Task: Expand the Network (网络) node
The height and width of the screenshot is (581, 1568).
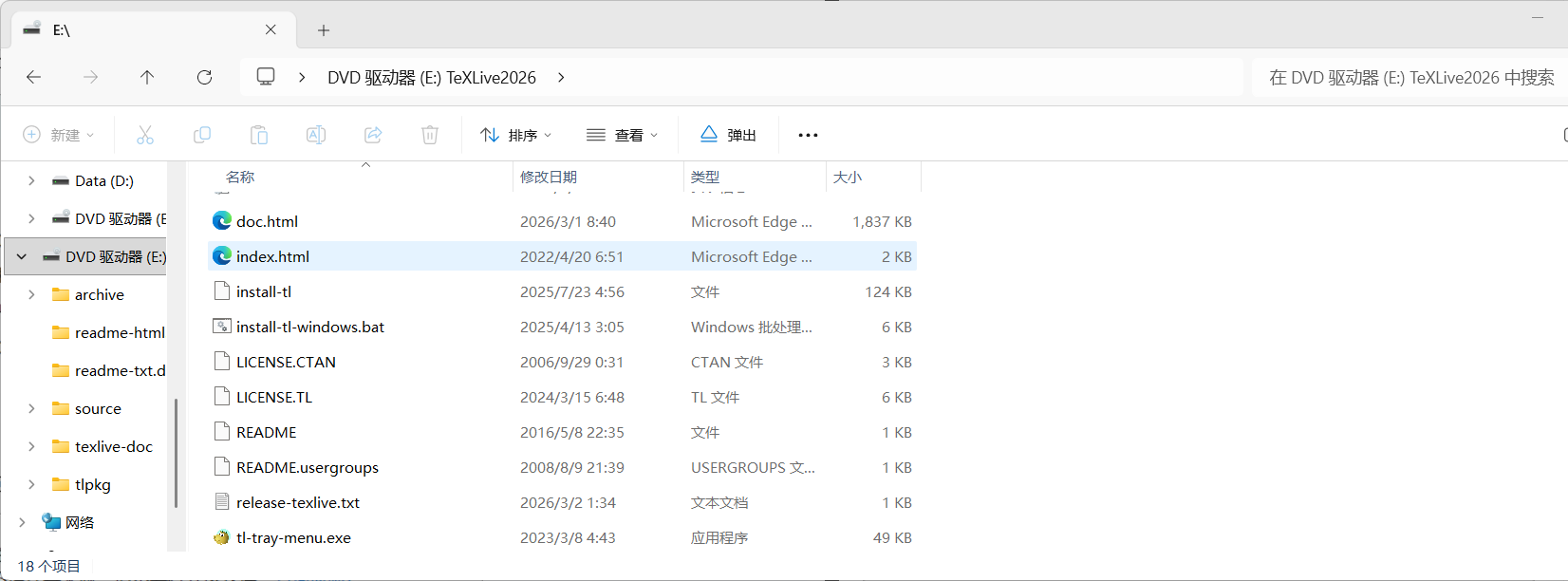Action: 22,522
